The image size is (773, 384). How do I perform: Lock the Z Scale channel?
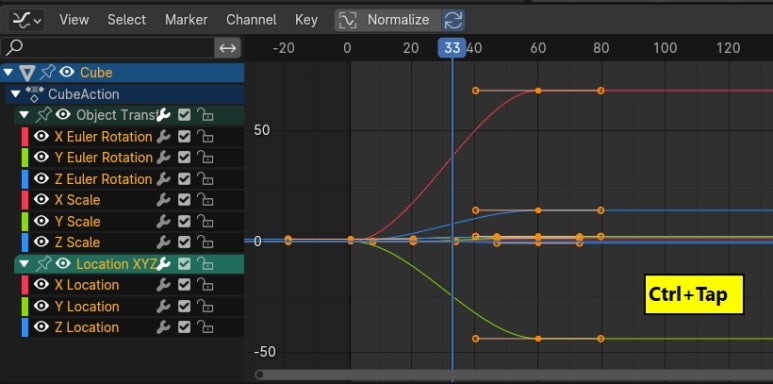click(205, 243)
